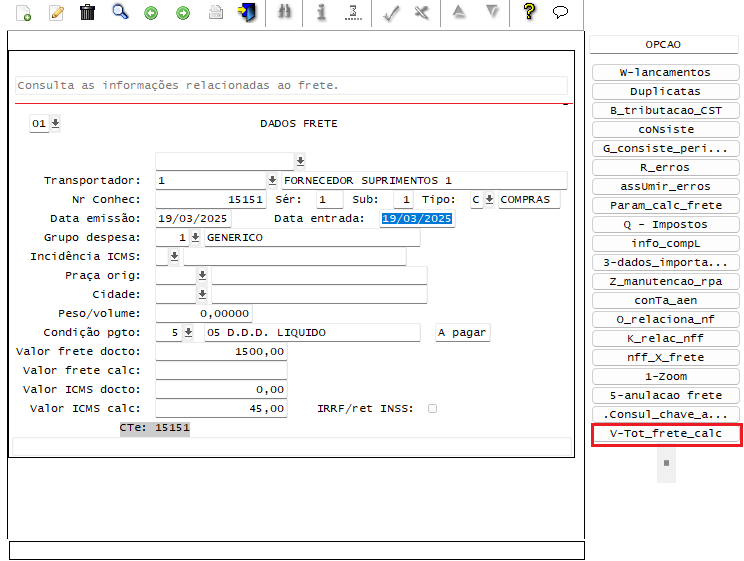The width and height of the screenshot is (744, 561).
Task: Click the Valor frete docto field
Action: click(221, 351)
